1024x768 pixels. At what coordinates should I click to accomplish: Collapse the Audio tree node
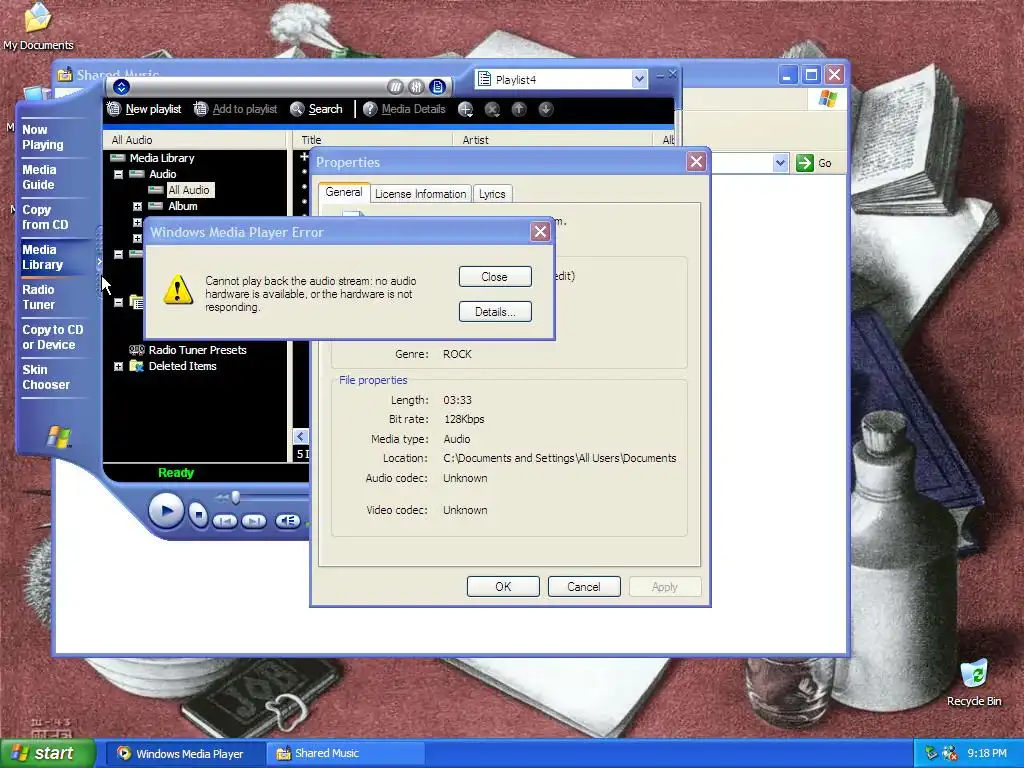click(118, 174)
